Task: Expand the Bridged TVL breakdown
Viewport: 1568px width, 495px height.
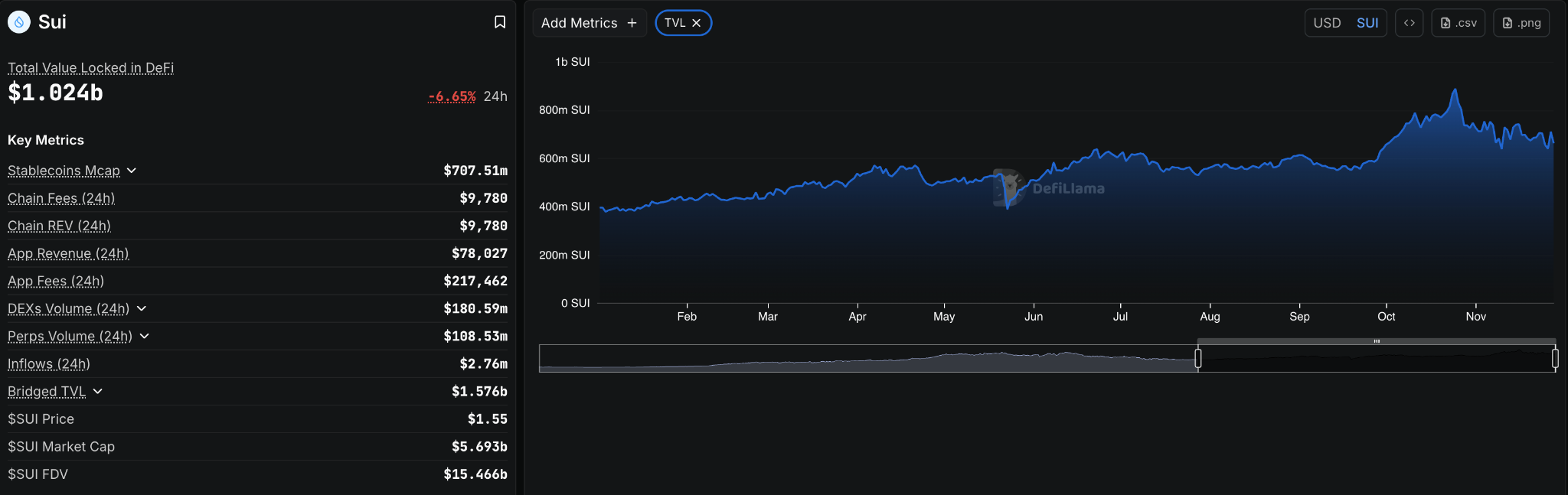Action: click(x=98, y=391)
